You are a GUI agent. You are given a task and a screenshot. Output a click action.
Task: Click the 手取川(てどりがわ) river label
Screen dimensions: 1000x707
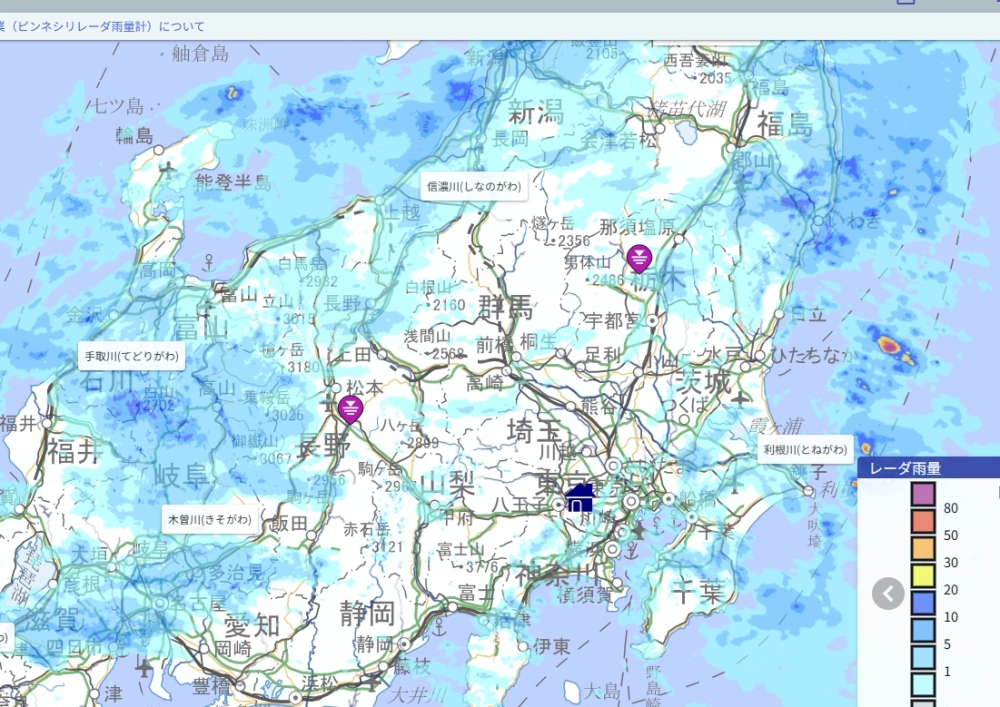point(131,356)
